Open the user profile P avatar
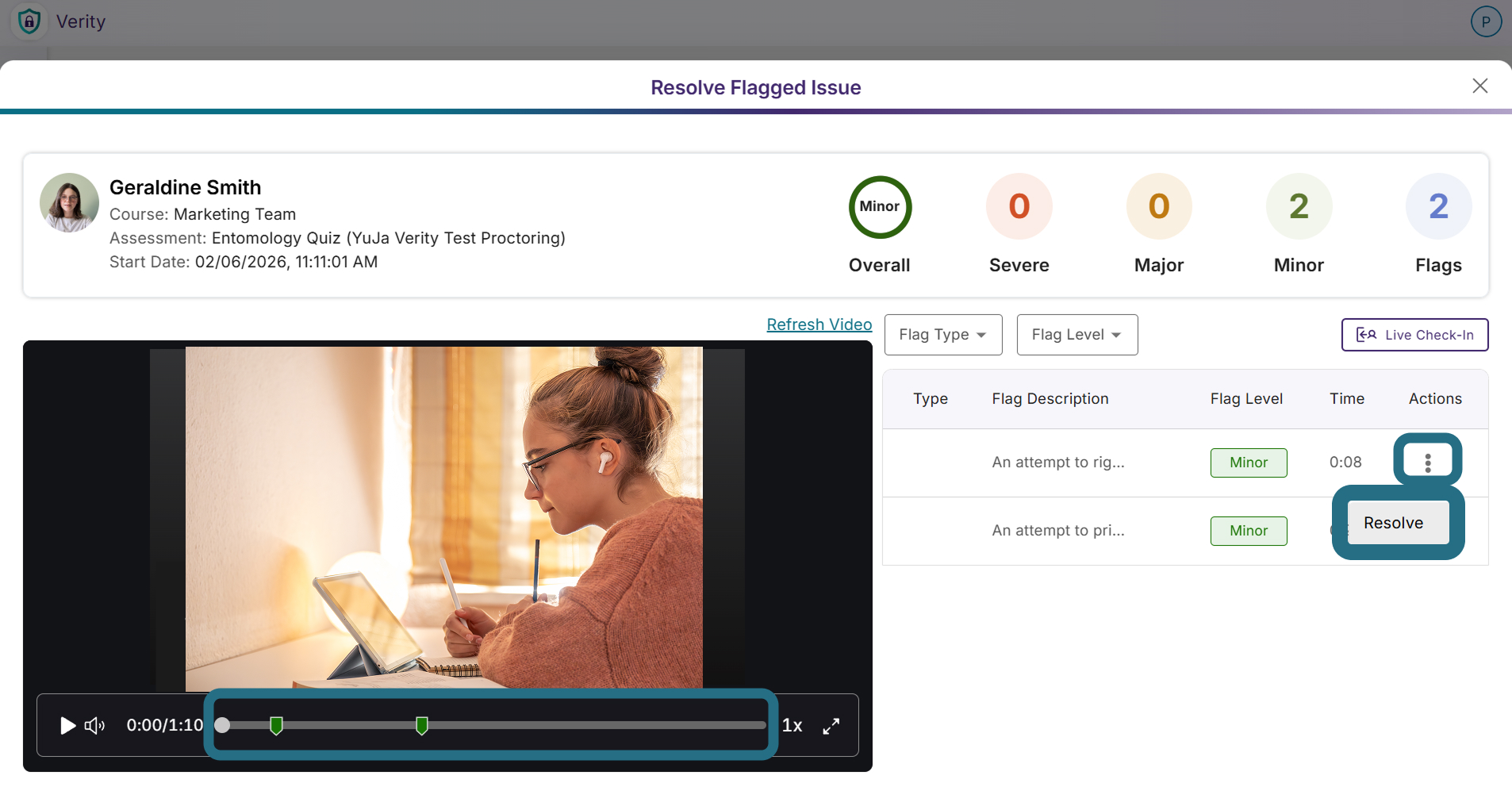The image size is (1512, 810). pos(1486,21)
